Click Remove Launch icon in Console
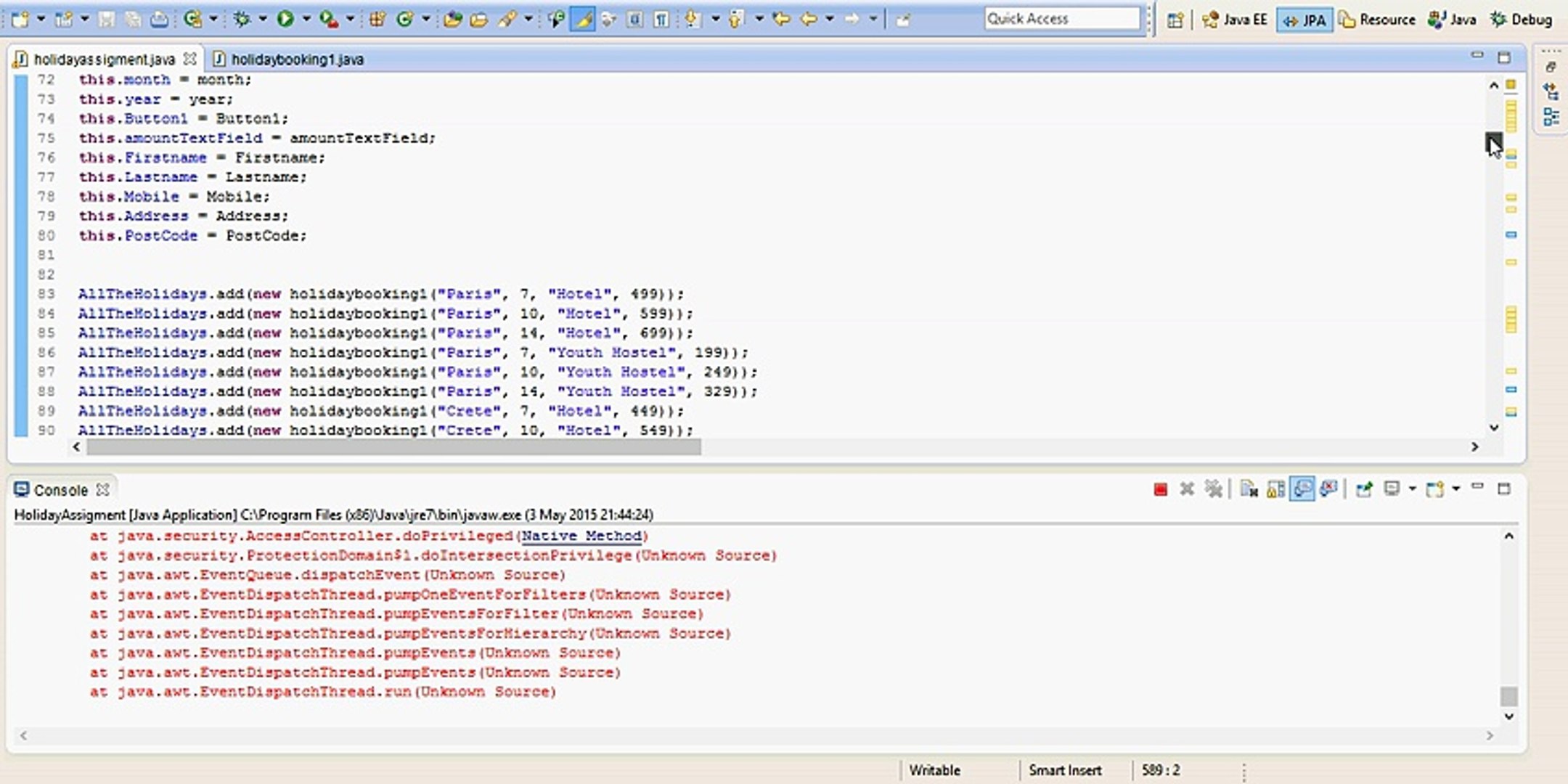The width and height of the screenshot is (1568, 784). click(x=1187, y=489)
